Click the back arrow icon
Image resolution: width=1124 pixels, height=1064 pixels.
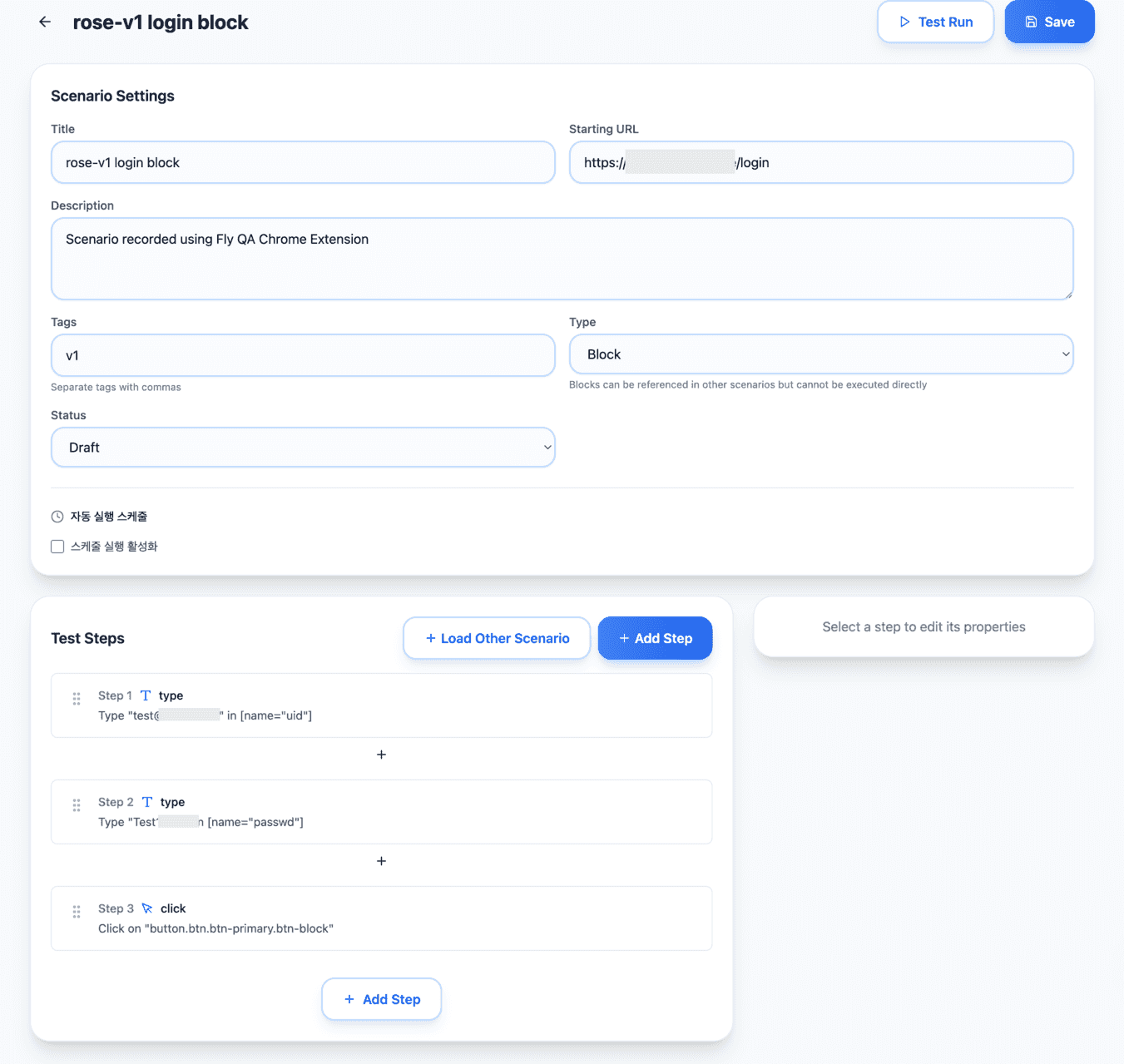[45, 22]
